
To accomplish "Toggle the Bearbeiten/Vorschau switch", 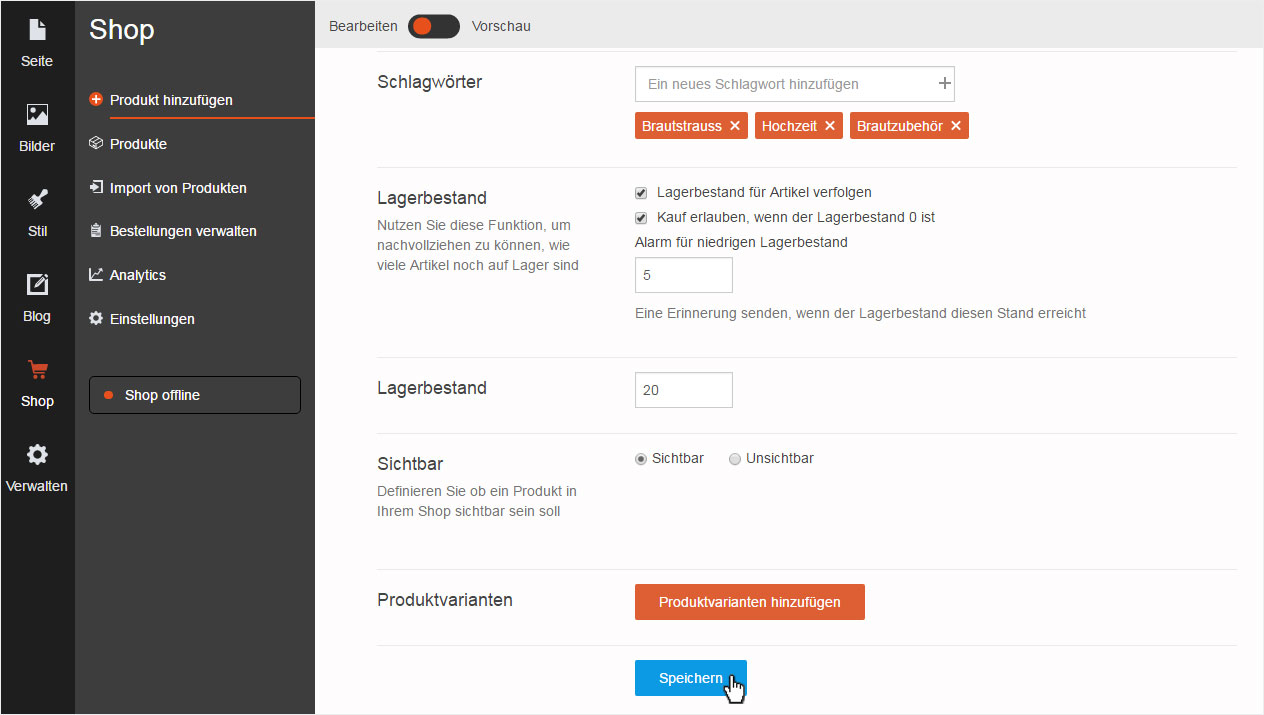I will pos(434,26).
